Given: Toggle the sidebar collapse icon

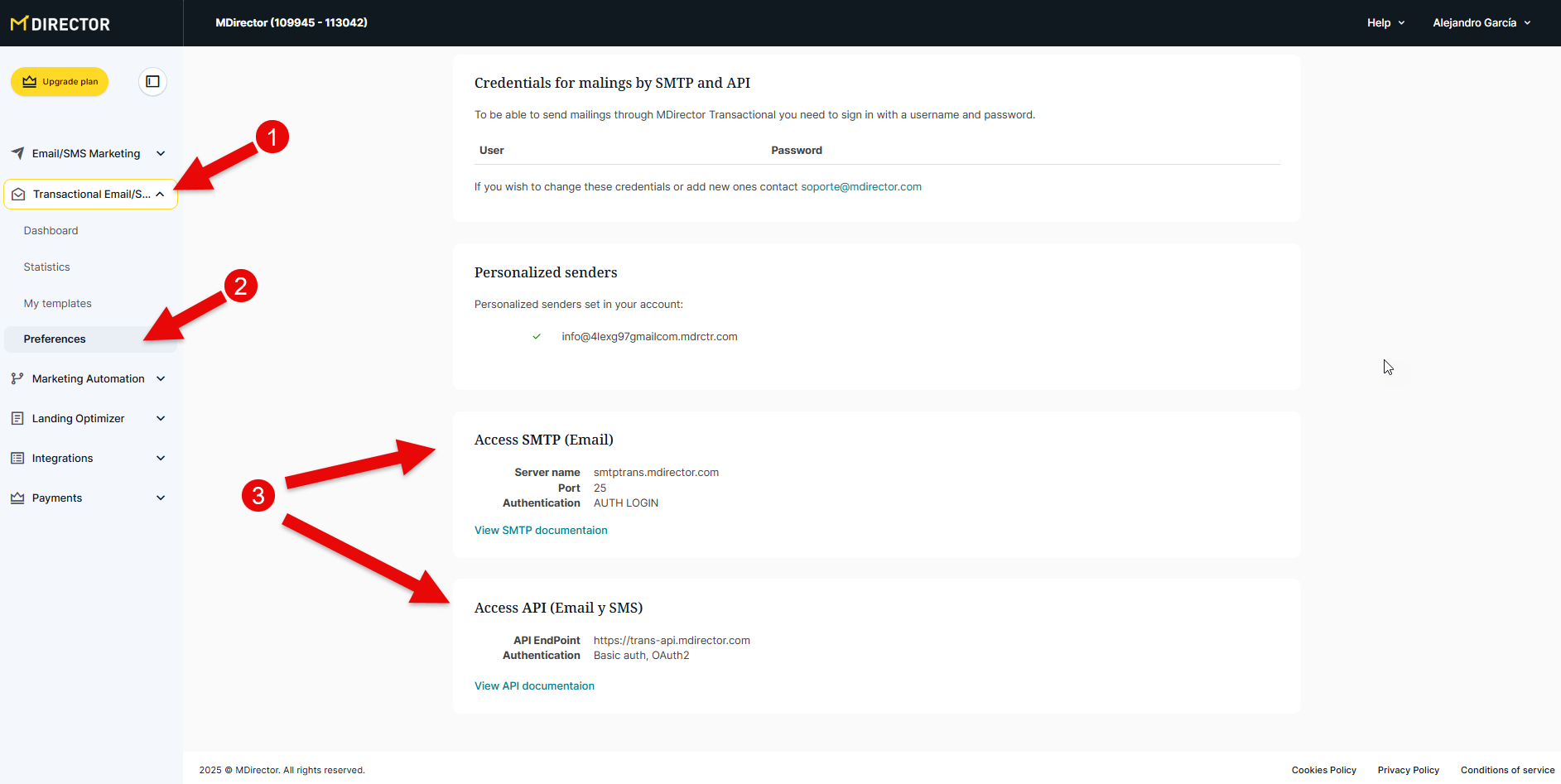Looking at the screenshot, I should click(x=152, y=81).
